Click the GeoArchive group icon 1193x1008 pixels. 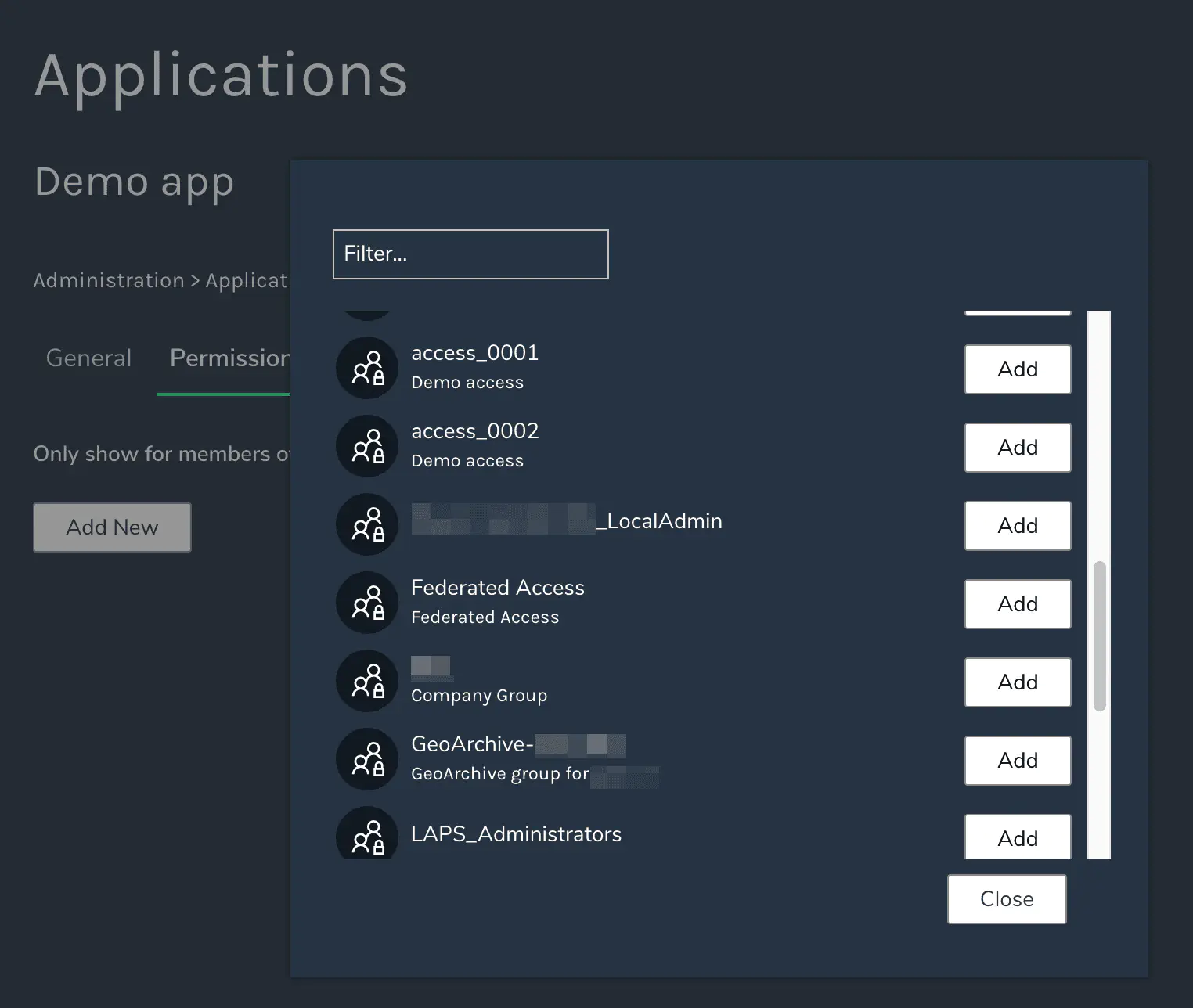[x=367, y=759]
